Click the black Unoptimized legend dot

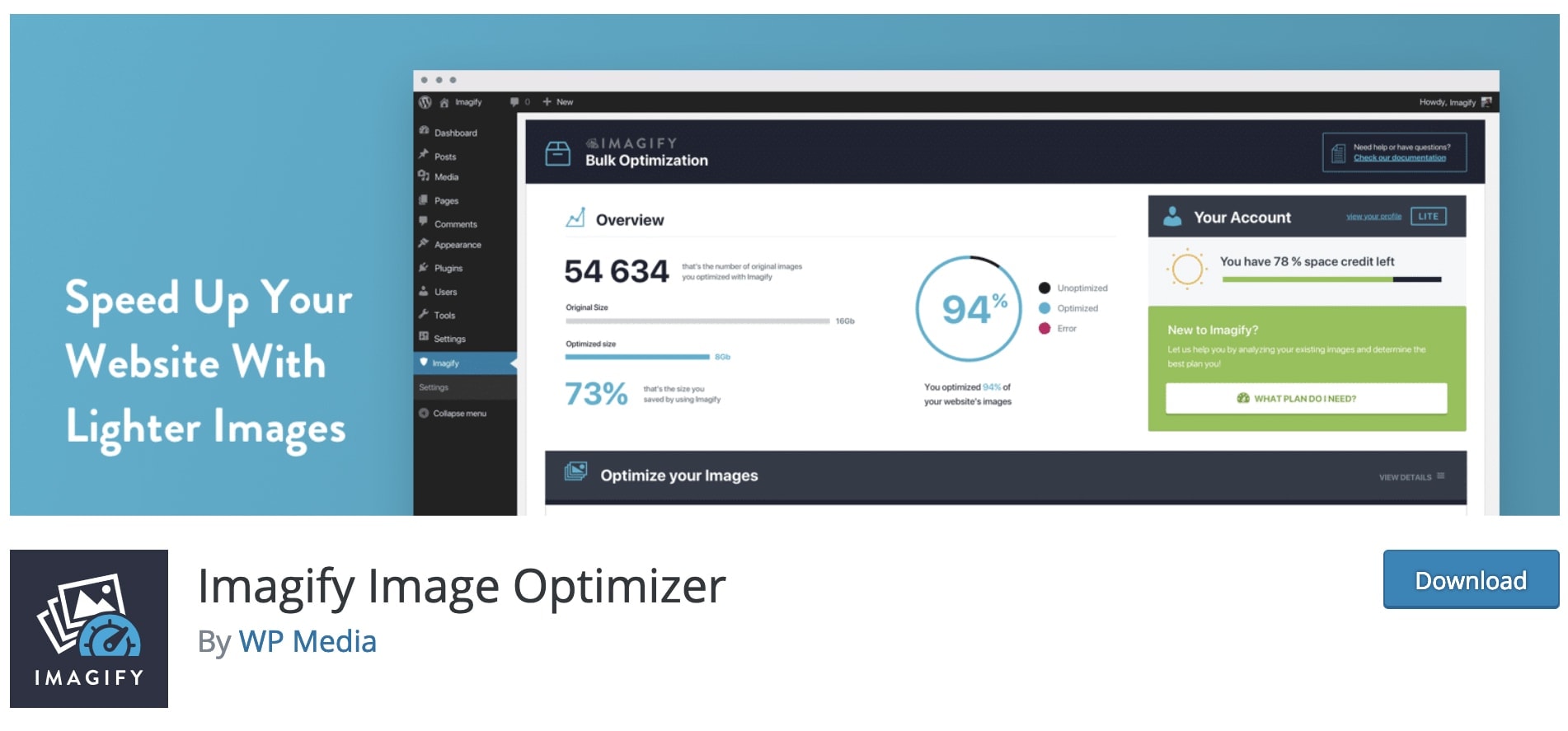point(1045,288)
